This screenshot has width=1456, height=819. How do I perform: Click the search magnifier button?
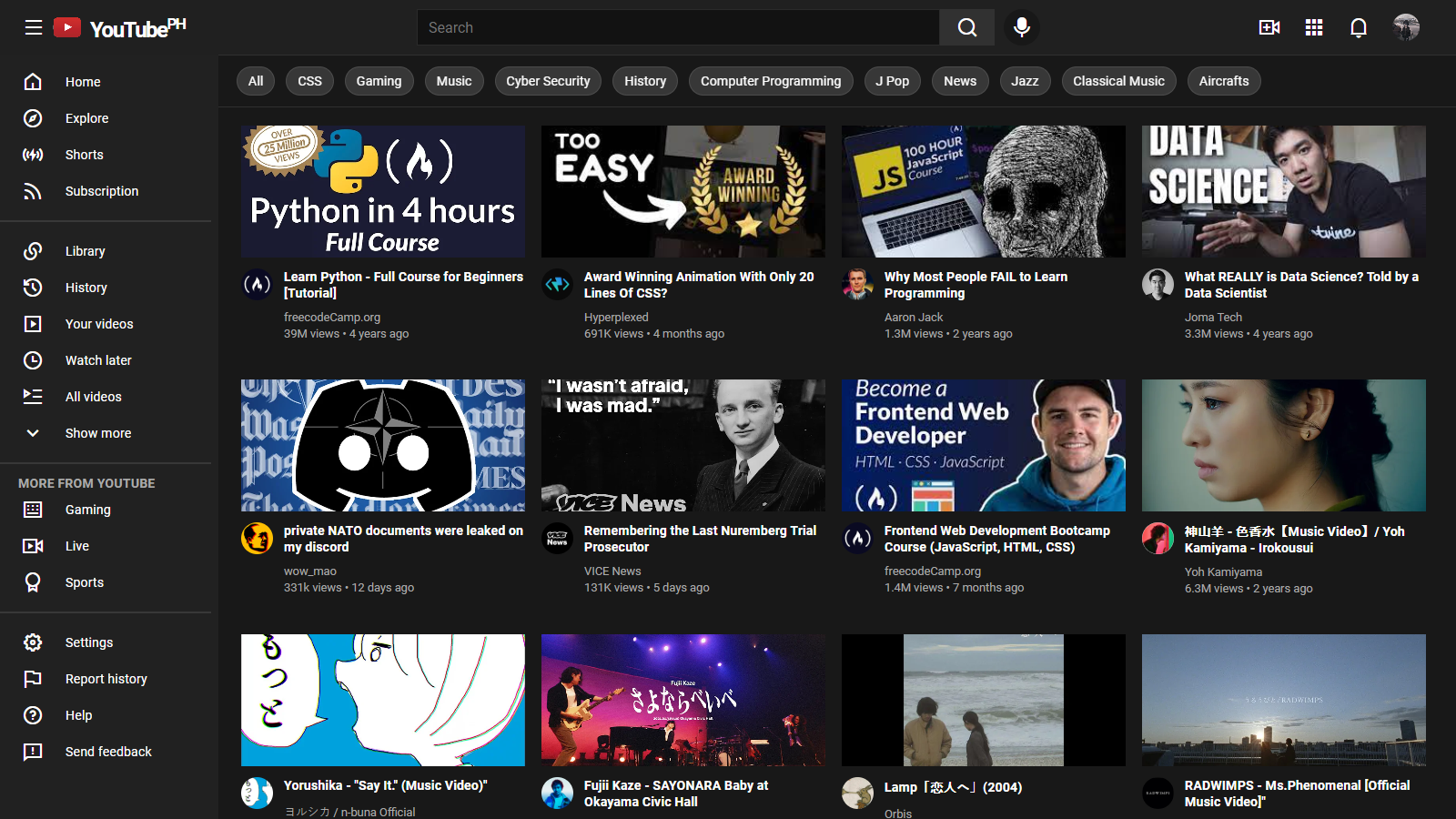click(x=967, y=27)
